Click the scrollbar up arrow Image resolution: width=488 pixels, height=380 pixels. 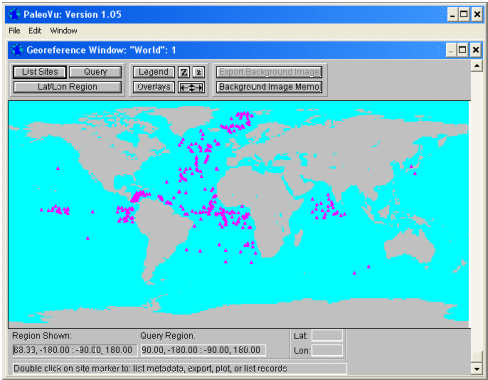(x=477, y=66)
